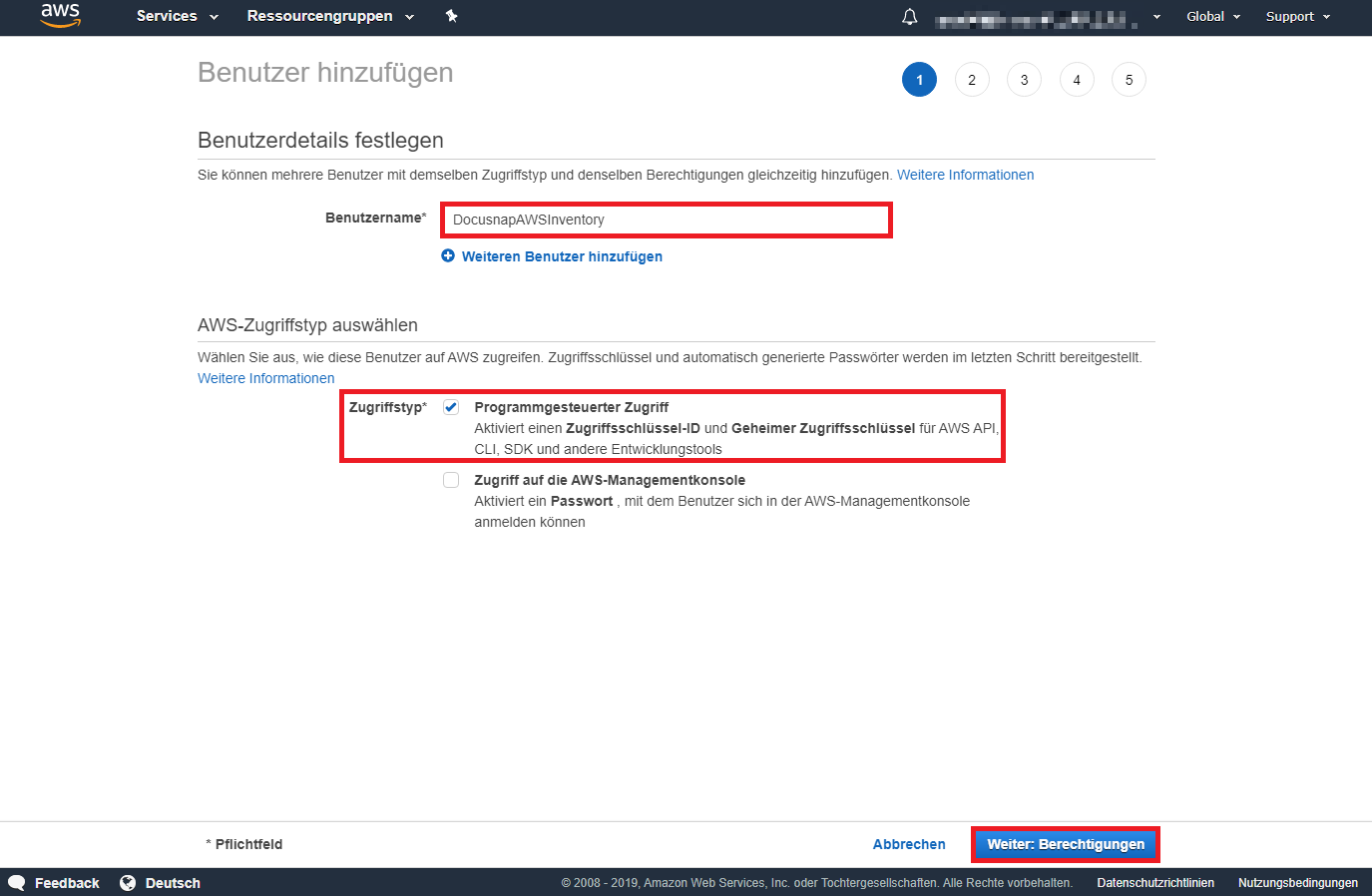1372x896 pixels.
Task: Change language via Deutsch label
Action: [x=173, y=883]
